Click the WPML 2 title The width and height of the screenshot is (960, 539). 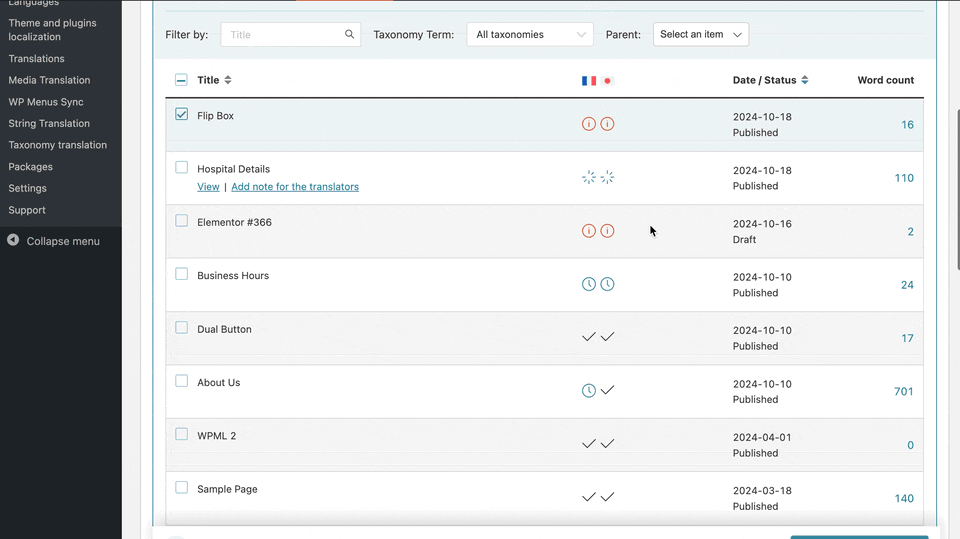coord(216,435)
